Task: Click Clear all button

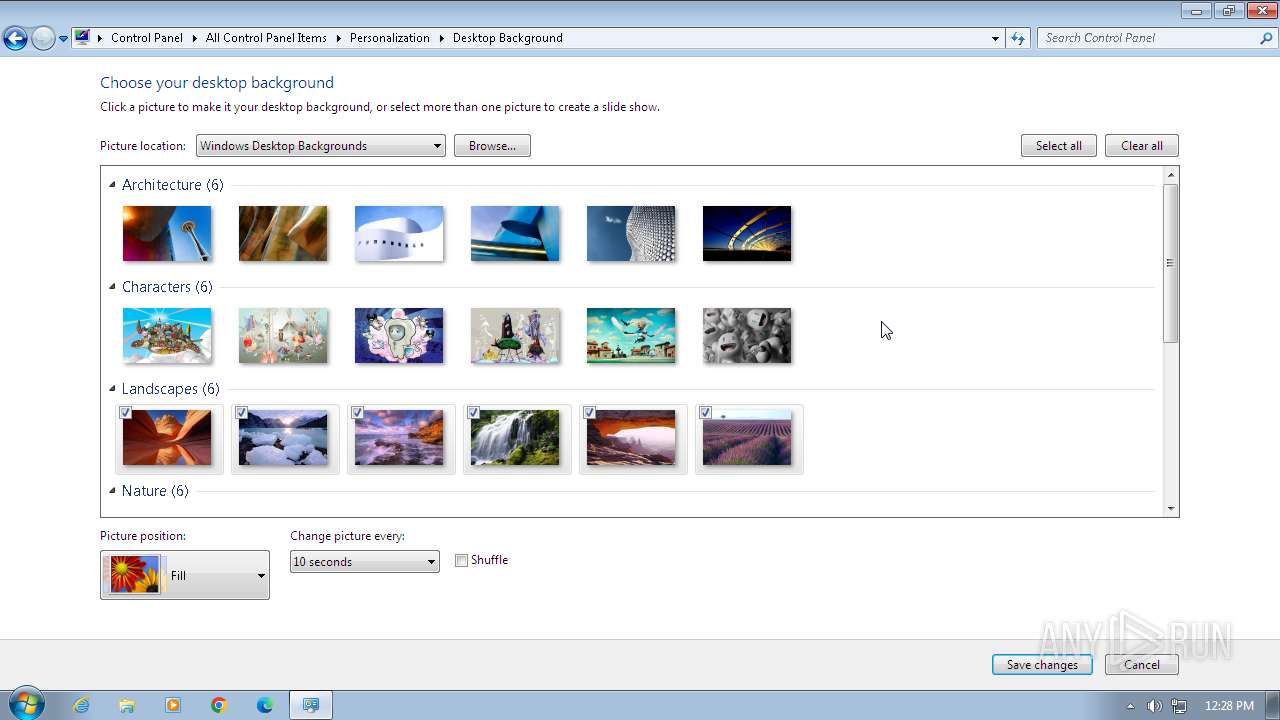Action: tap(1142, 146)
